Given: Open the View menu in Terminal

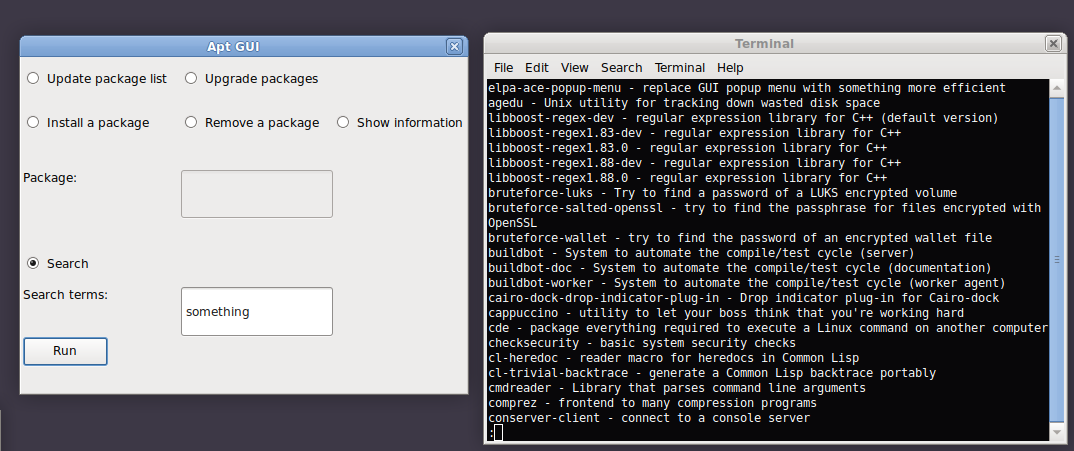Looking at the screenshot, I should 574,67.
